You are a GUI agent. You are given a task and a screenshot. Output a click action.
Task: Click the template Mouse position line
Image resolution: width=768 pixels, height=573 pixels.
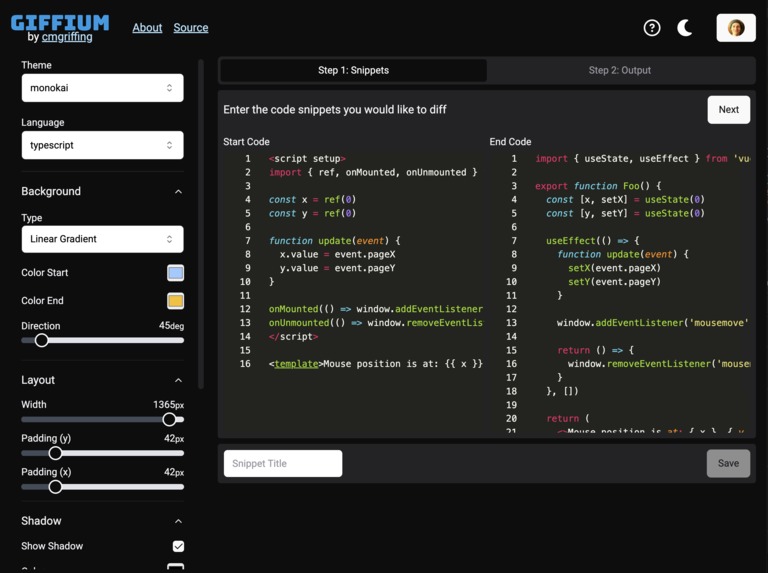pos(376,364)
